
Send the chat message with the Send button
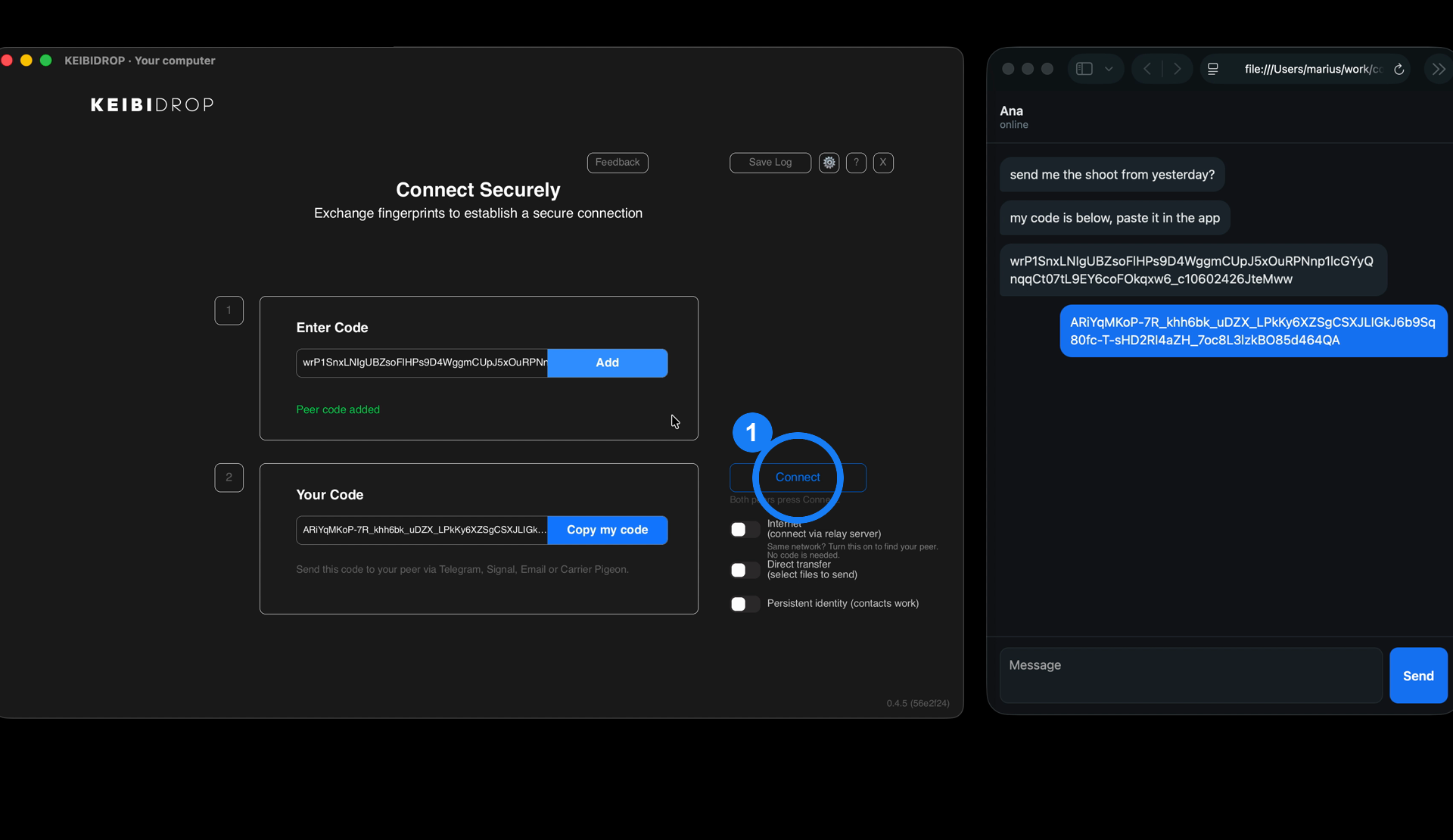(1418, 676)
